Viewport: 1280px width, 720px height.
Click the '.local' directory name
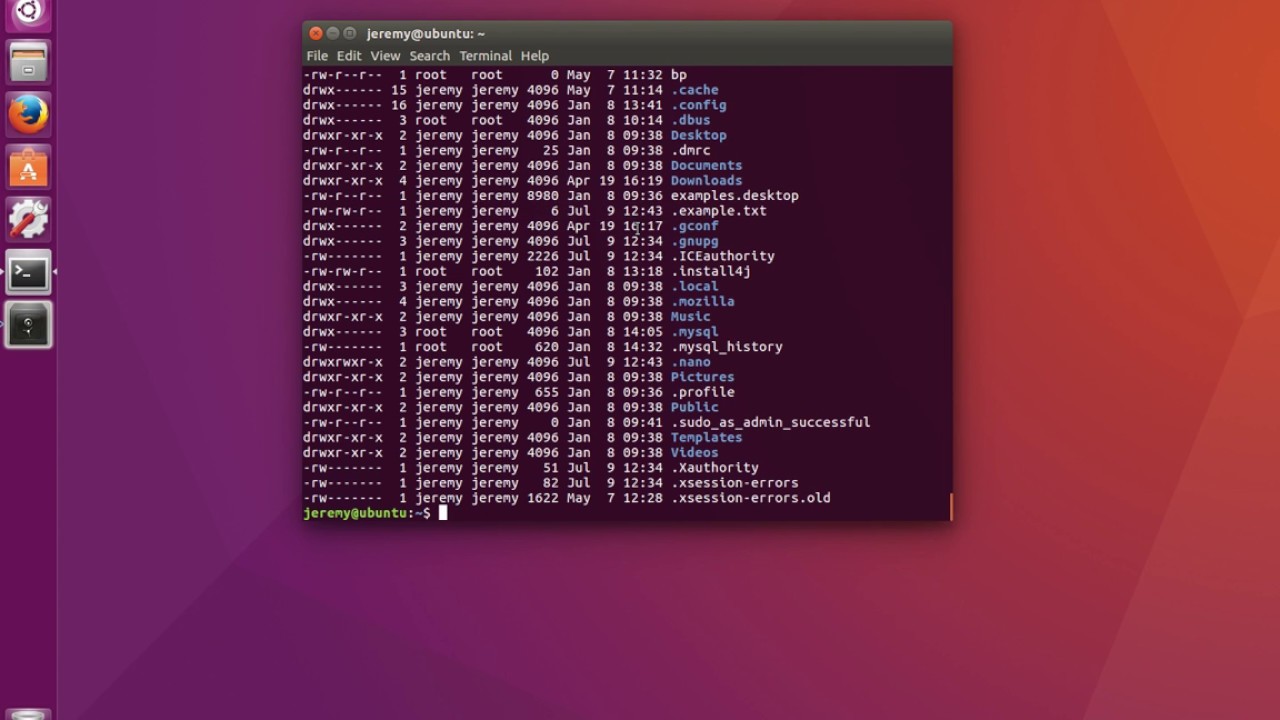(x=695, y=286)
